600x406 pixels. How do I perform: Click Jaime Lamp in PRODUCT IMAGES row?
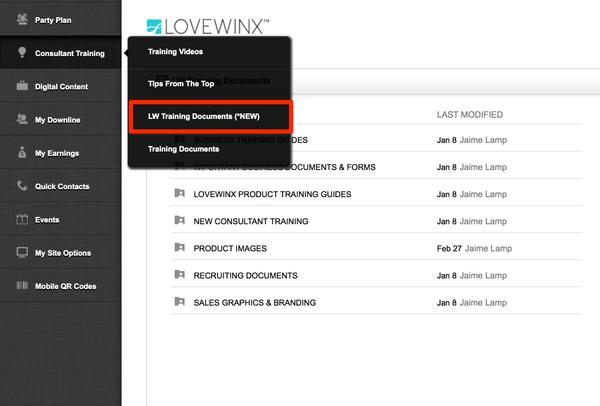488,249
